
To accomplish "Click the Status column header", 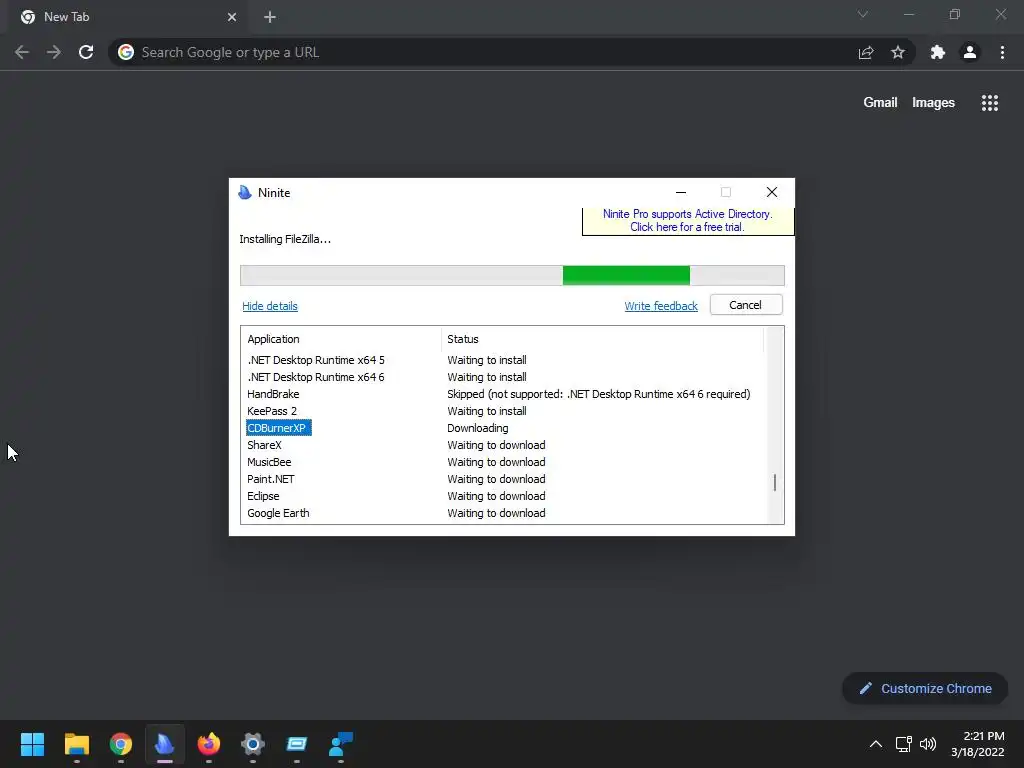I will tap(602, 339).
